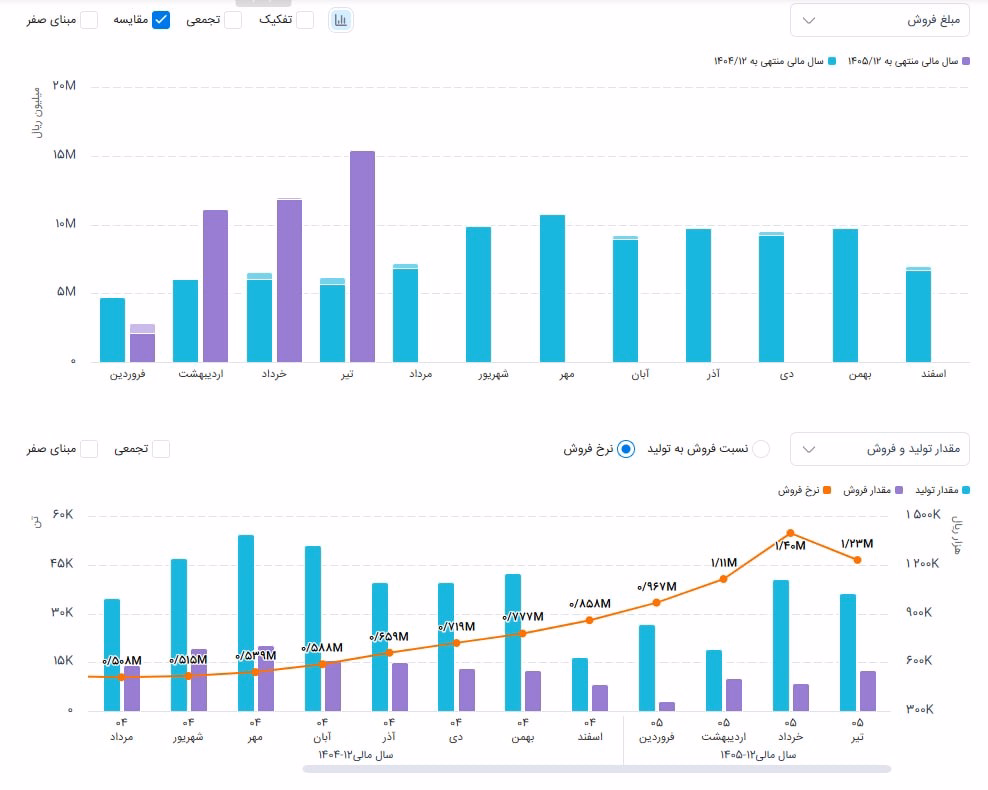The height and width of the screenshot is (790, 988).
Task: Enable the تجمعی checkbox on top chart
Action: pyautogui.click(x=233, y=20)
